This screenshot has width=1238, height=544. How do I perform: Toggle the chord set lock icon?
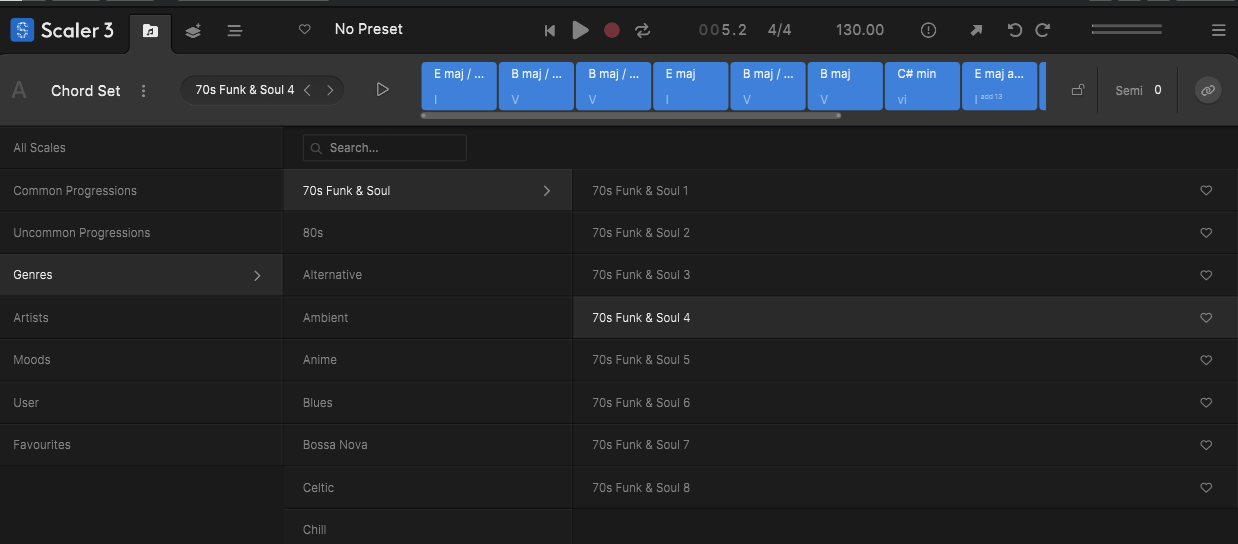click(1077, 90)
